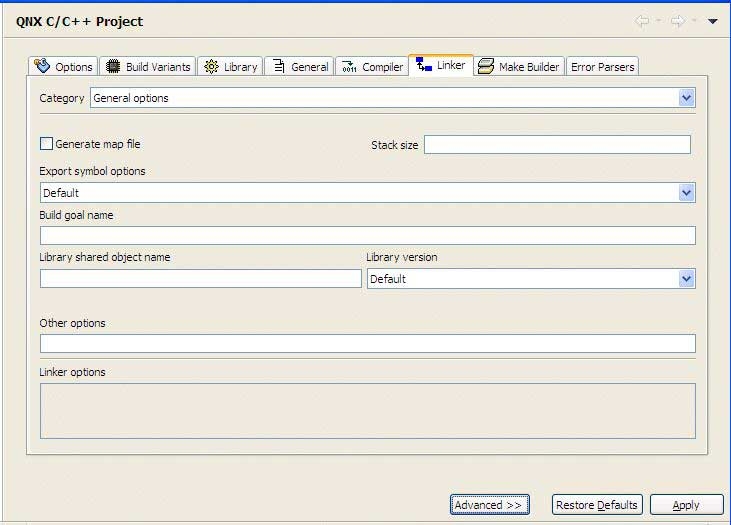Click the forward navigation arrow icon

point(678,21)
